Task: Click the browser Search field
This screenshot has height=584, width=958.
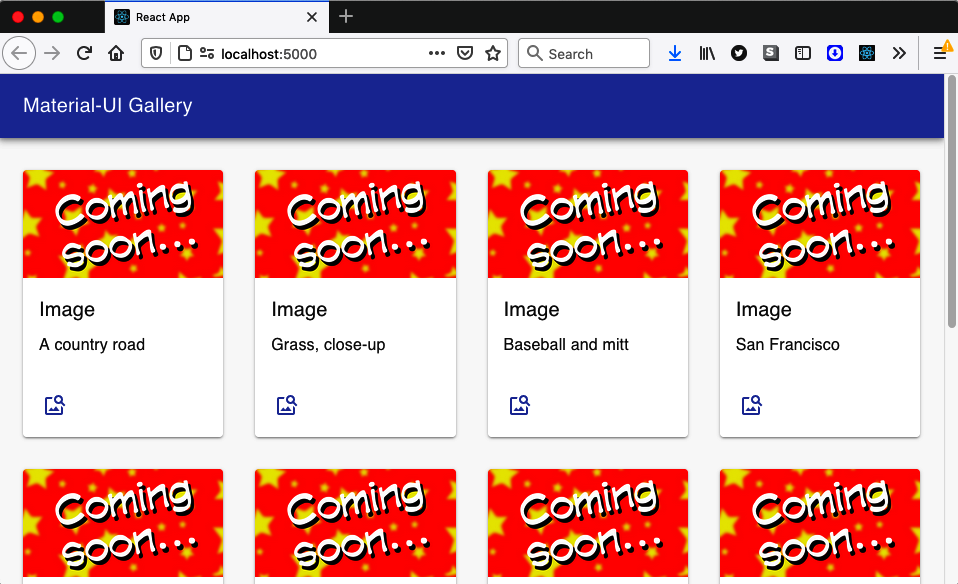Action: click(584, 54)
